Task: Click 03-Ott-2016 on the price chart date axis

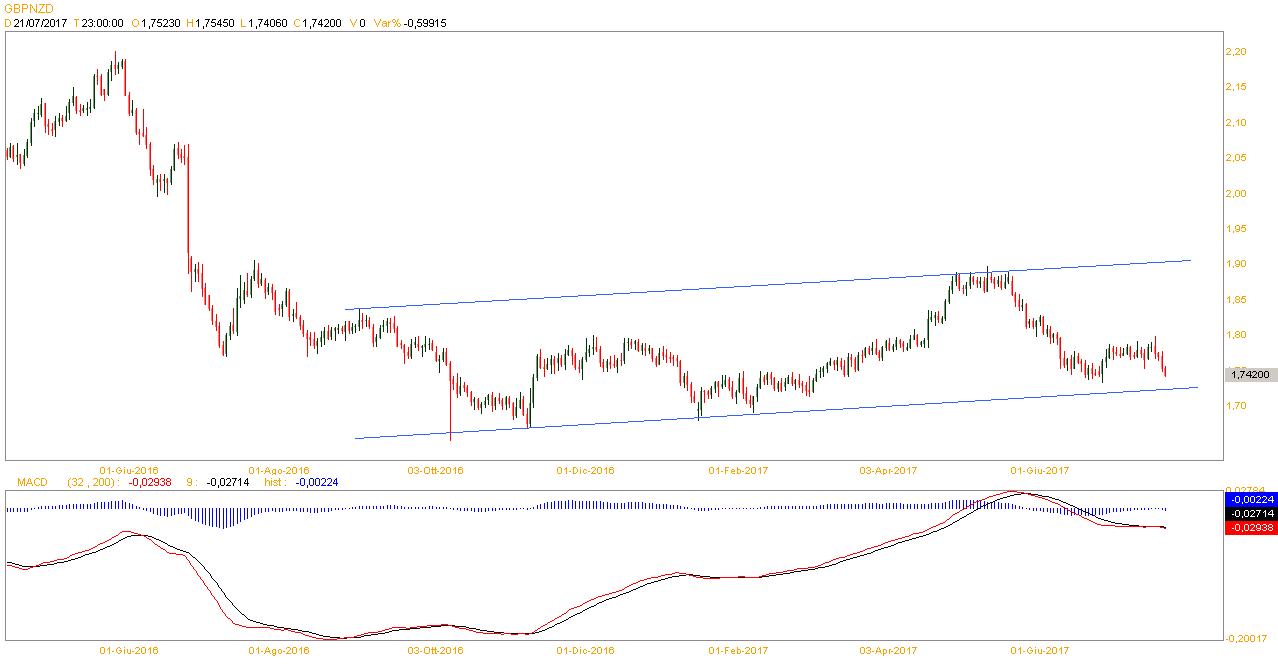Action: coord(436,469)
